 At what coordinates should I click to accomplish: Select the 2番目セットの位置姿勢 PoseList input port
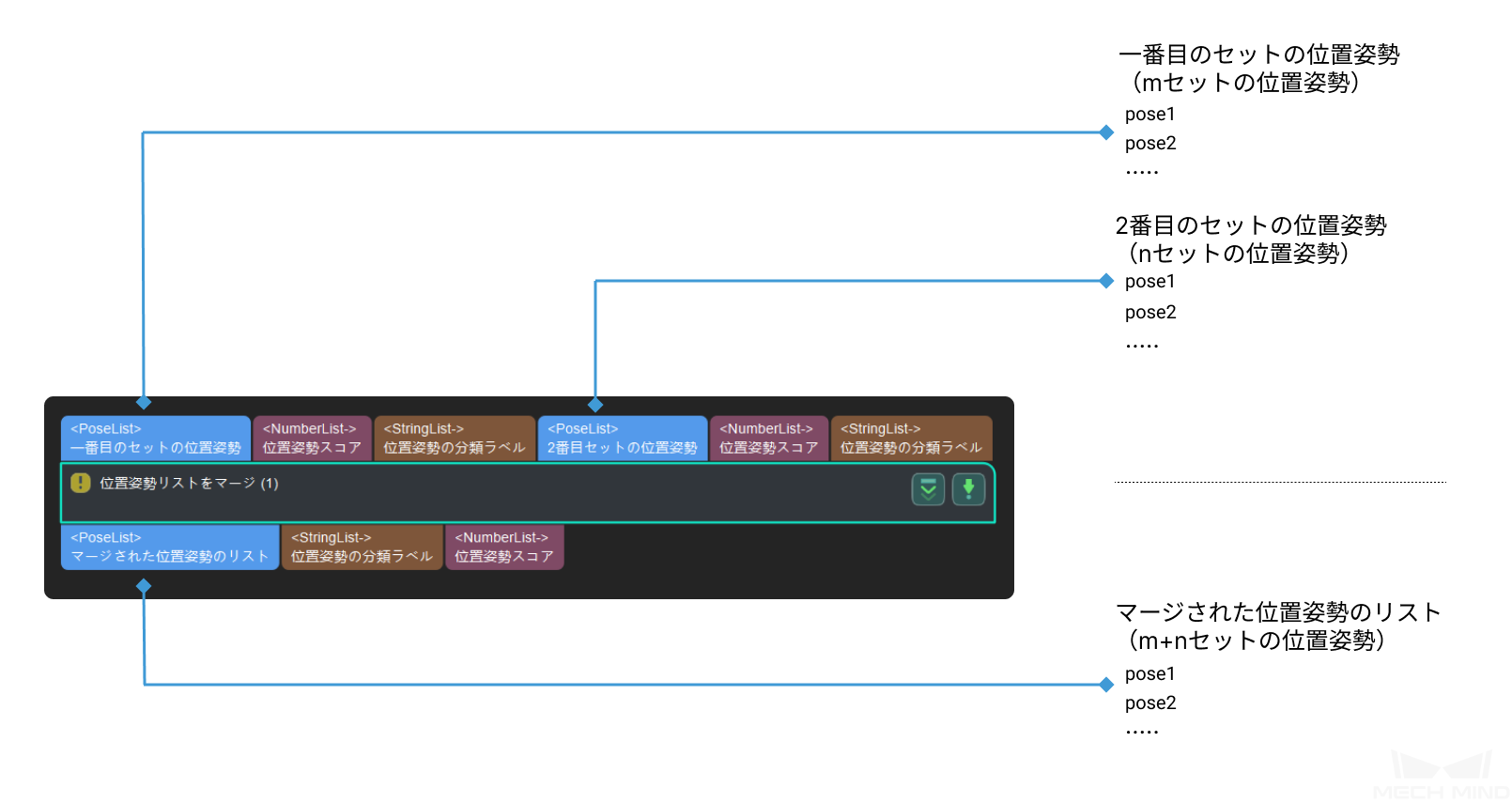(623, 439)
